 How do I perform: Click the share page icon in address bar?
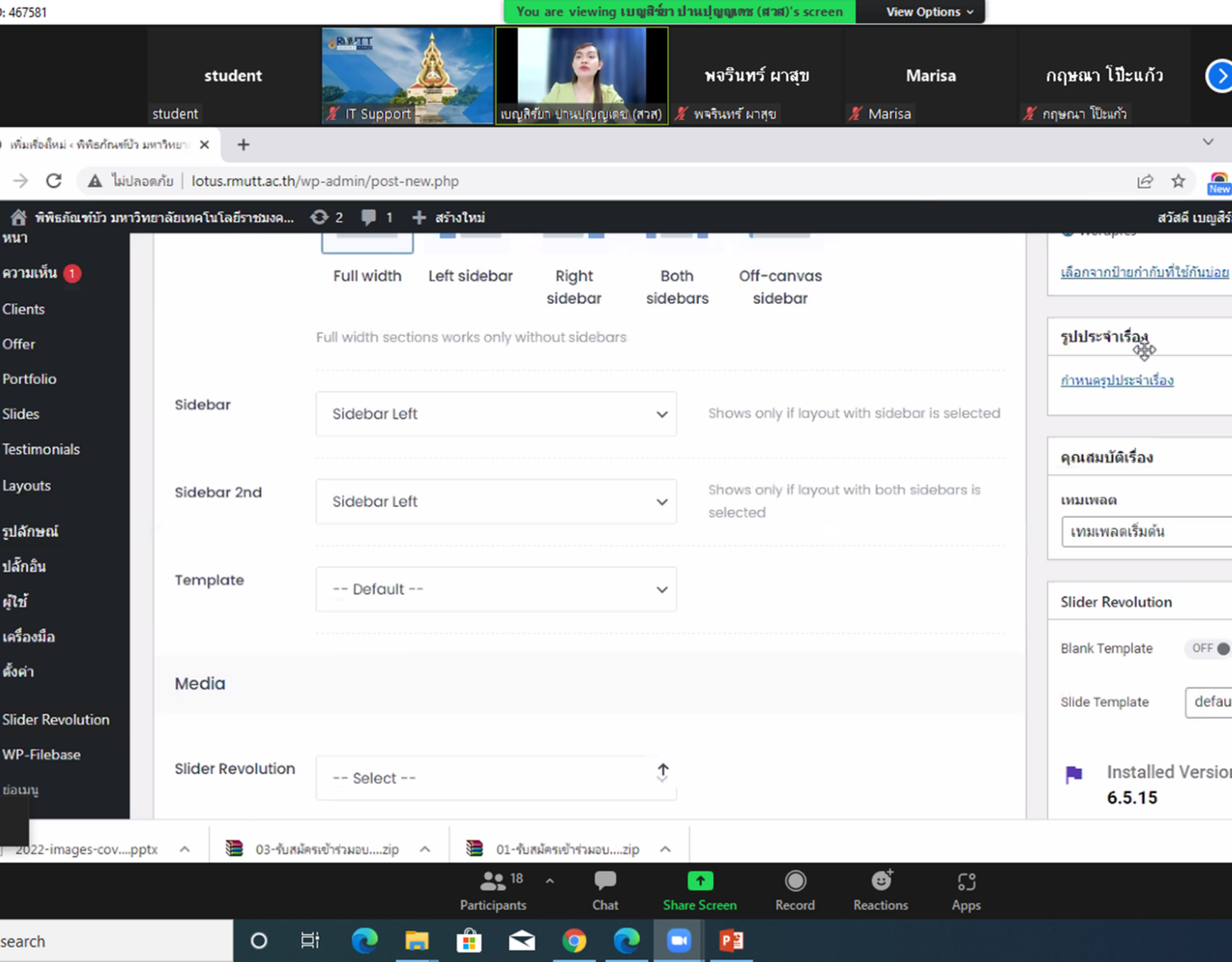[x=1145, y=181]
